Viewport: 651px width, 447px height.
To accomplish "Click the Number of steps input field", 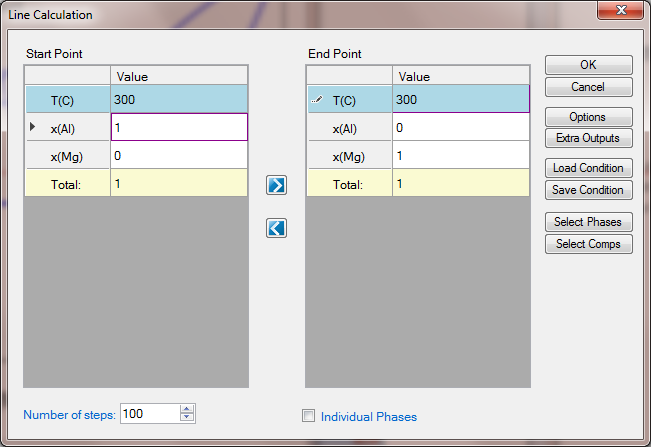I will click(149, 414).
